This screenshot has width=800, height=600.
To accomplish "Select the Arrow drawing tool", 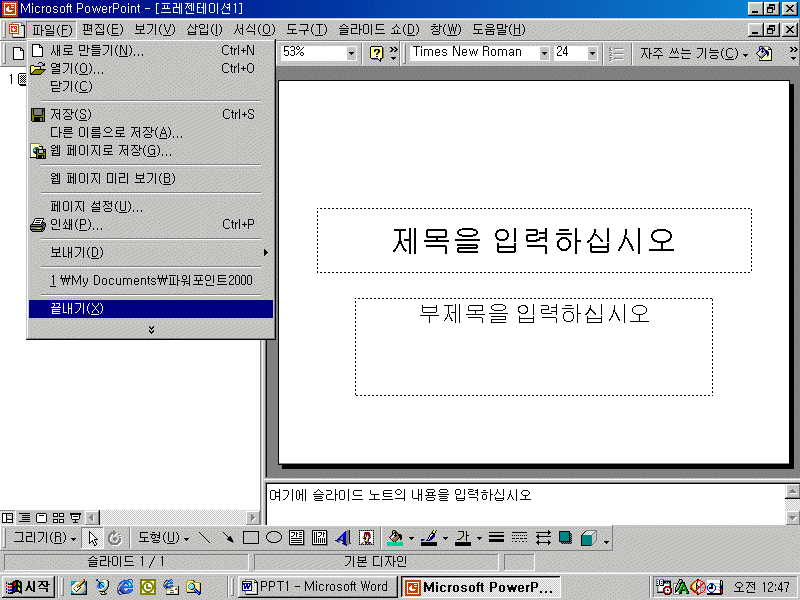I will (x=228, y=538).
